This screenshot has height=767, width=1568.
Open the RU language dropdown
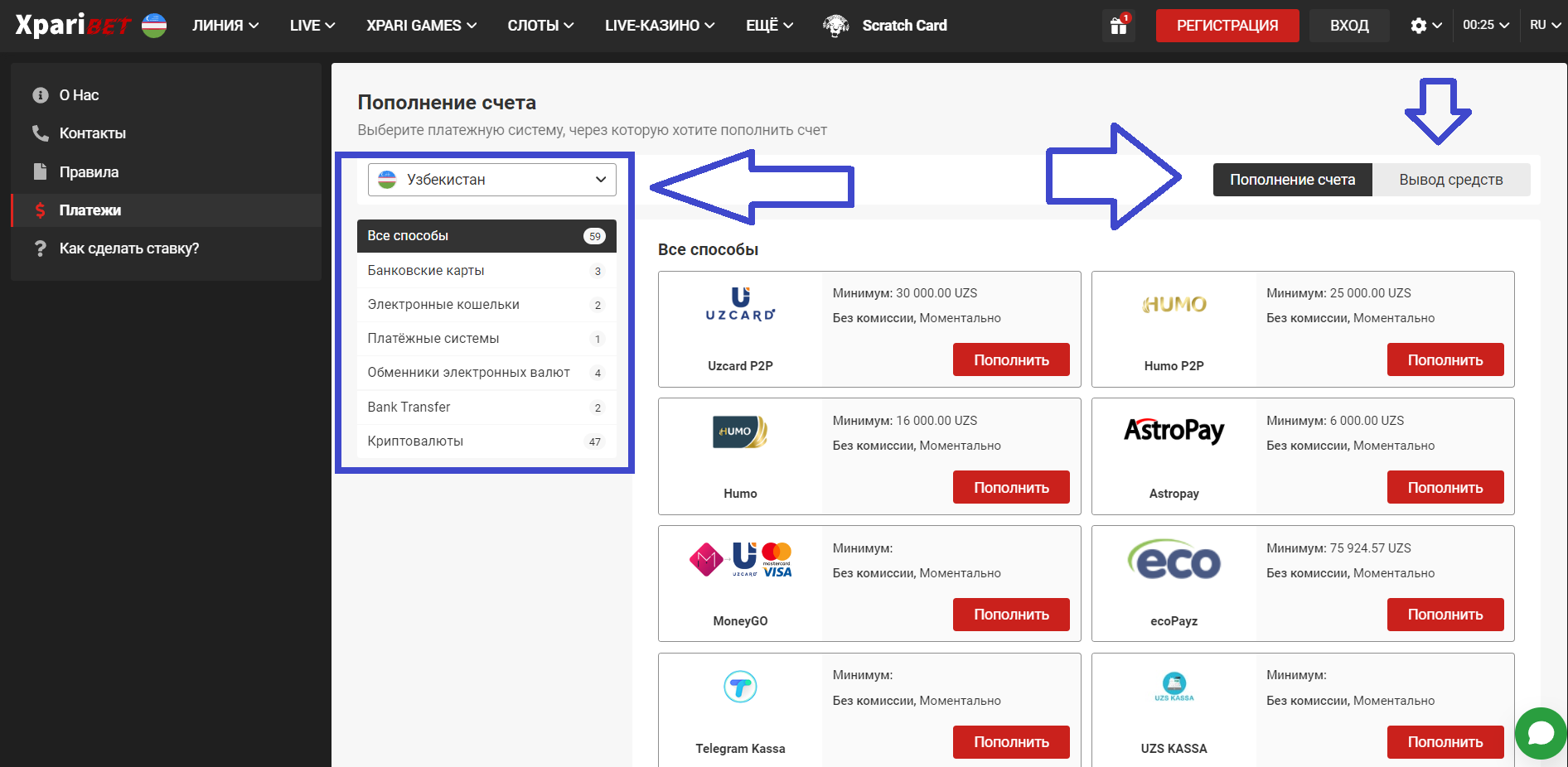tap(1546, 25)
